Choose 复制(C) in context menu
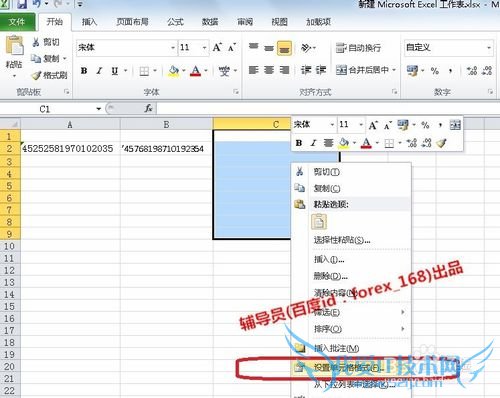500x398 pixels. click(x=351, y=188)
